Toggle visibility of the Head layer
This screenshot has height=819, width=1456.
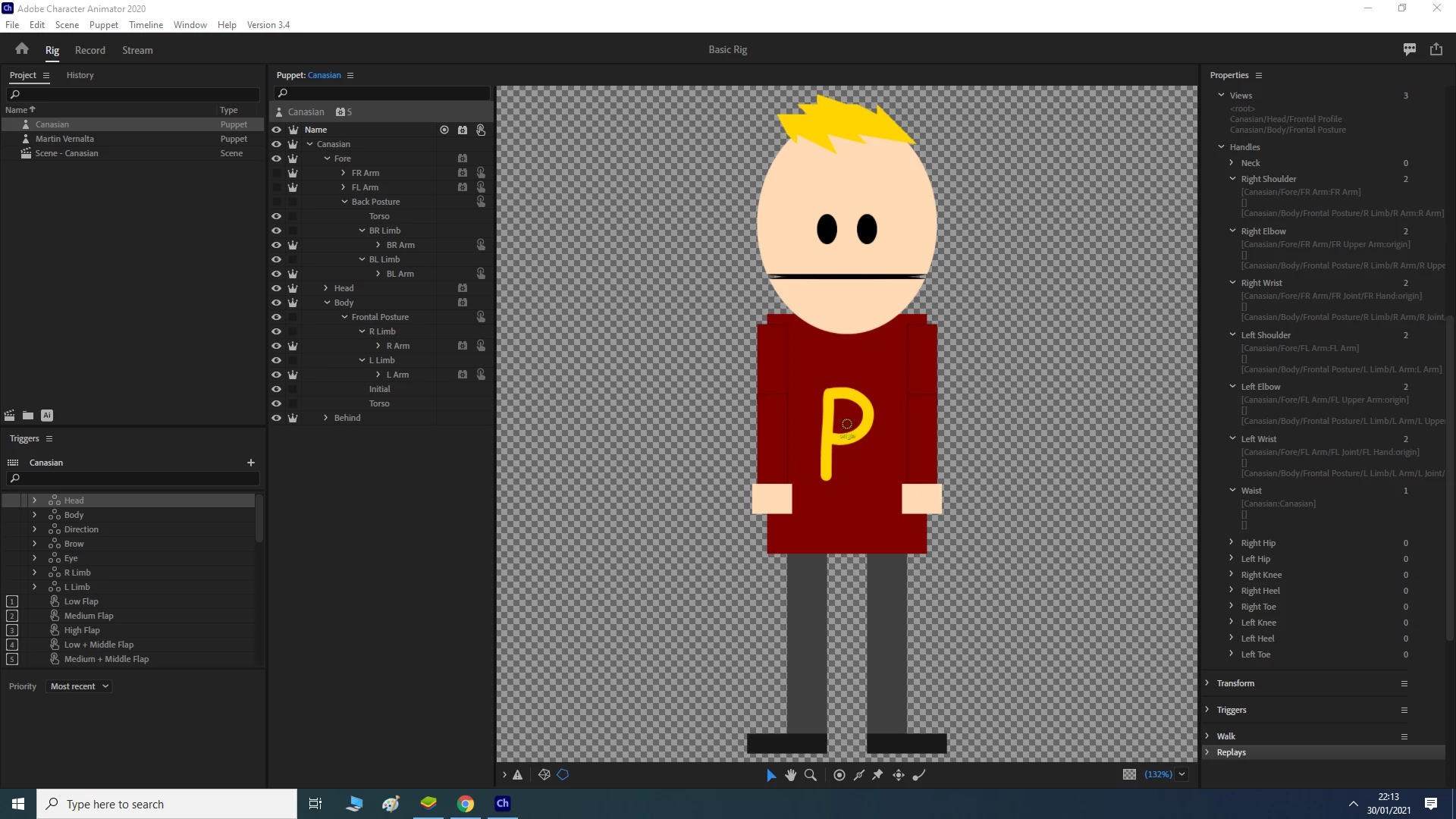(x=276, y=288)
